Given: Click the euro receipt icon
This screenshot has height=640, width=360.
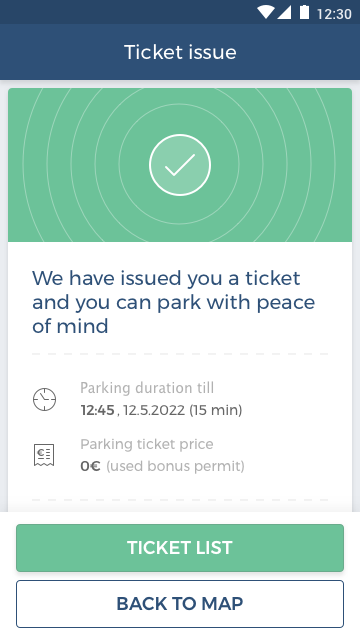Looking at the screenshot, I should point(44,455).
